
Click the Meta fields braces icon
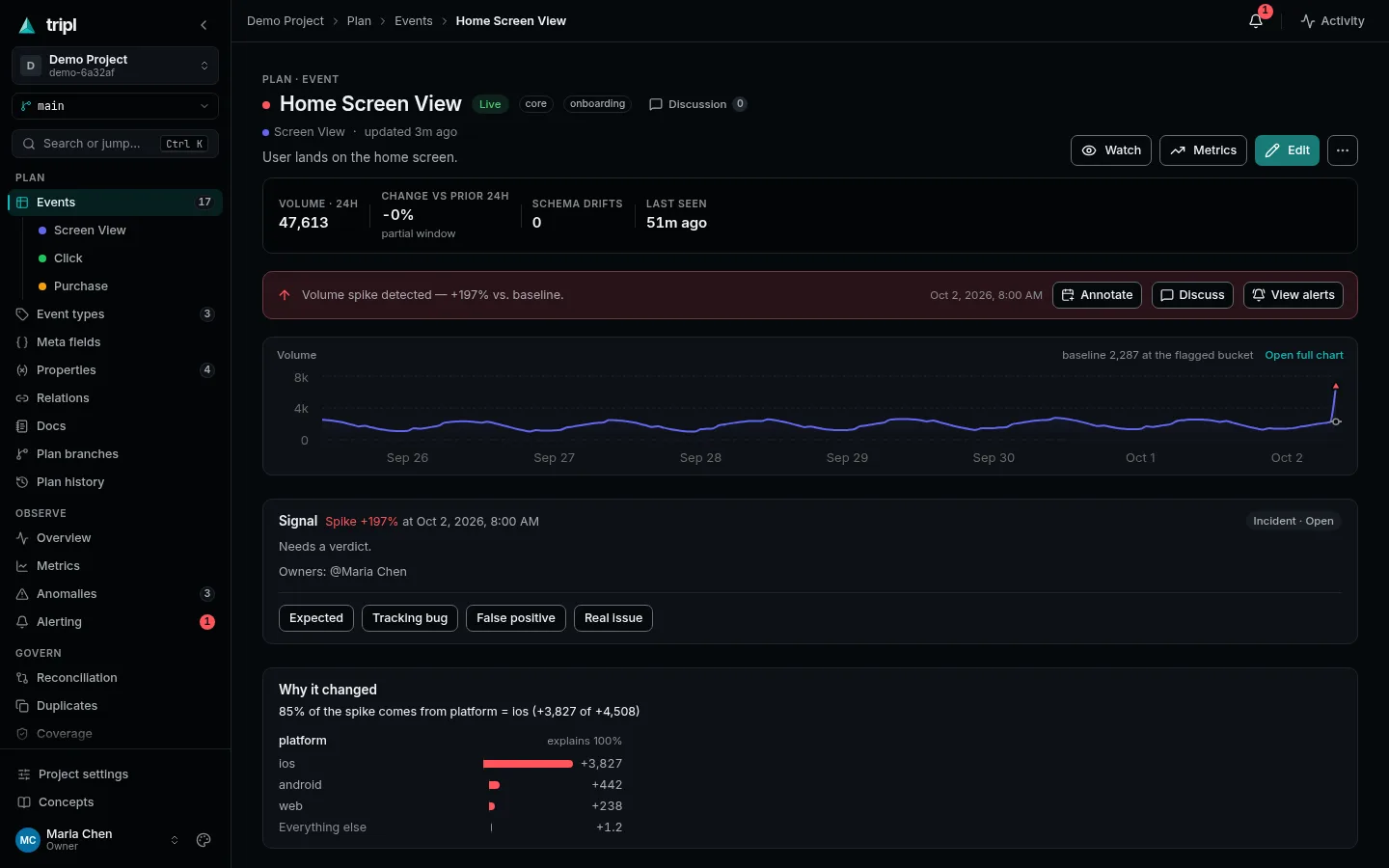pos(22,342)
